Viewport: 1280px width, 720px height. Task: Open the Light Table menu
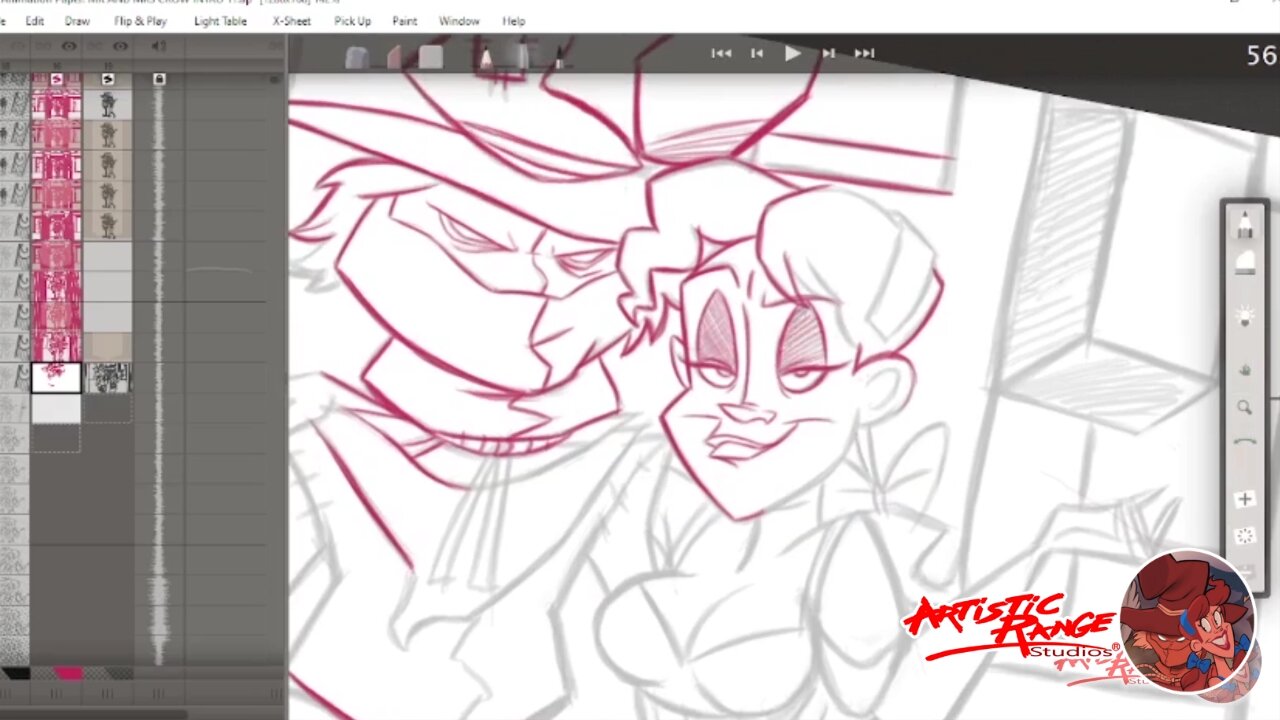click(220, 21)
